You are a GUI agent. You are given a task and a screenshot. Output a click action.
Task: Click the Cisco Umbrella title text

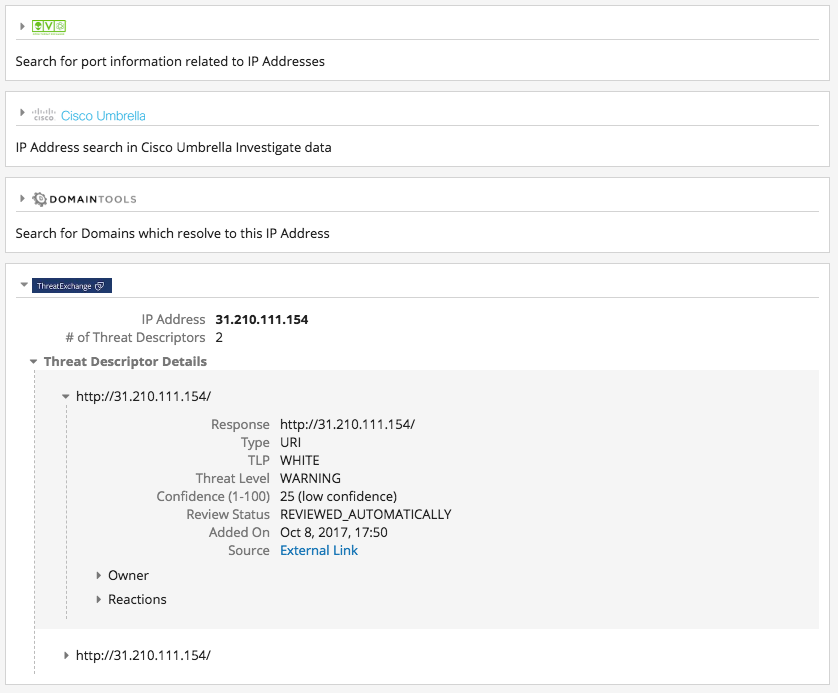(x=103, y=116)
